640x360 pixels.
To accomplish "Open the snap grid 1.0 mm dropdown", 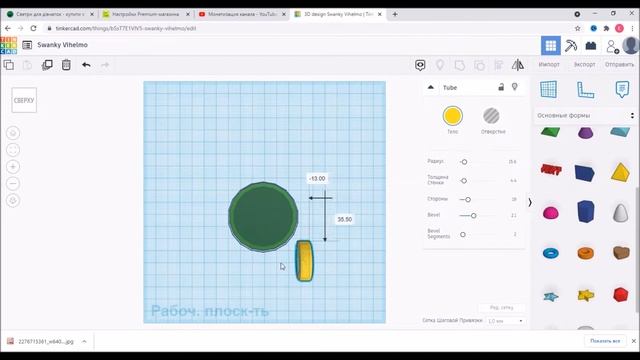I will click(505, 321).
